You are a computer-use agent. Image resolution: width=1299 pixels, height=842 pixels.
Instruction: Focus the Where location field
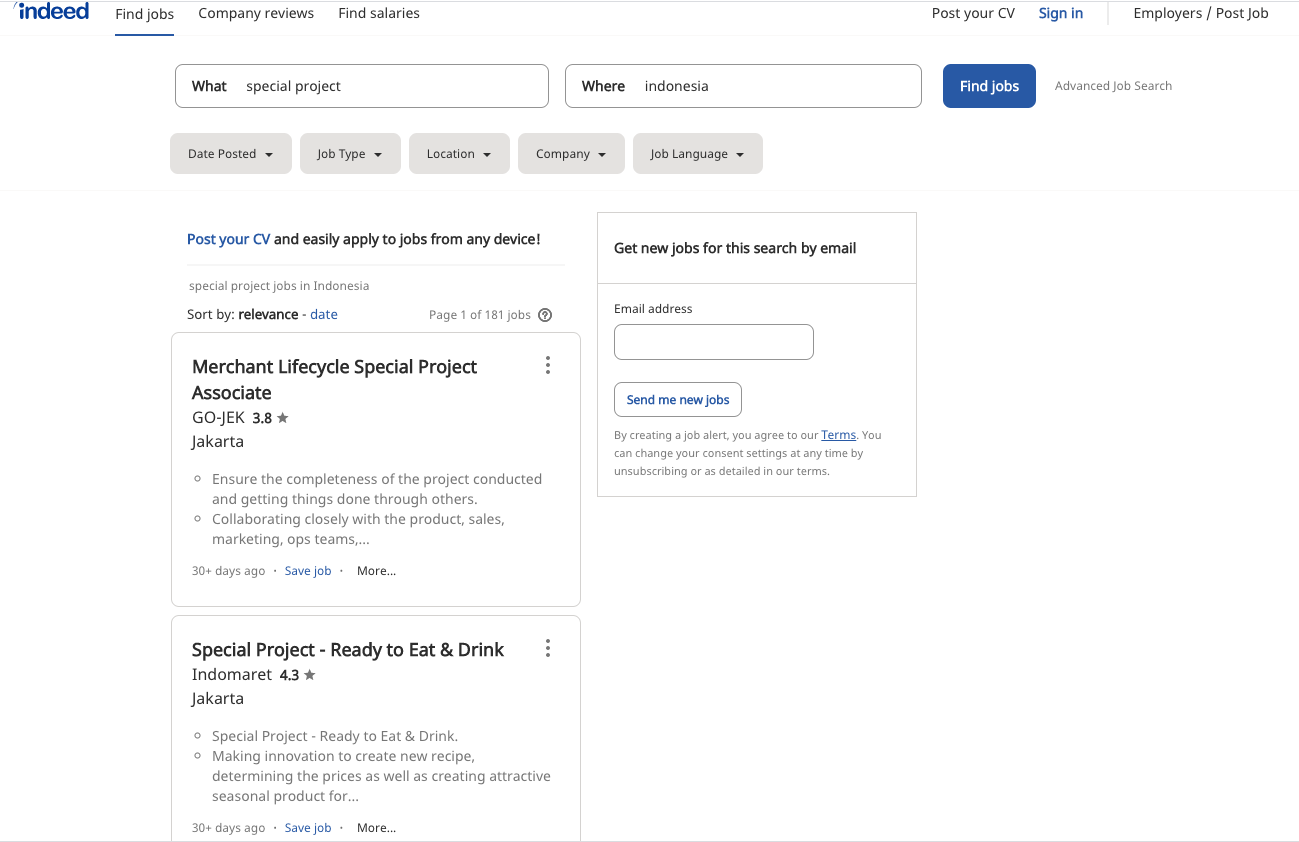point(743,86)
